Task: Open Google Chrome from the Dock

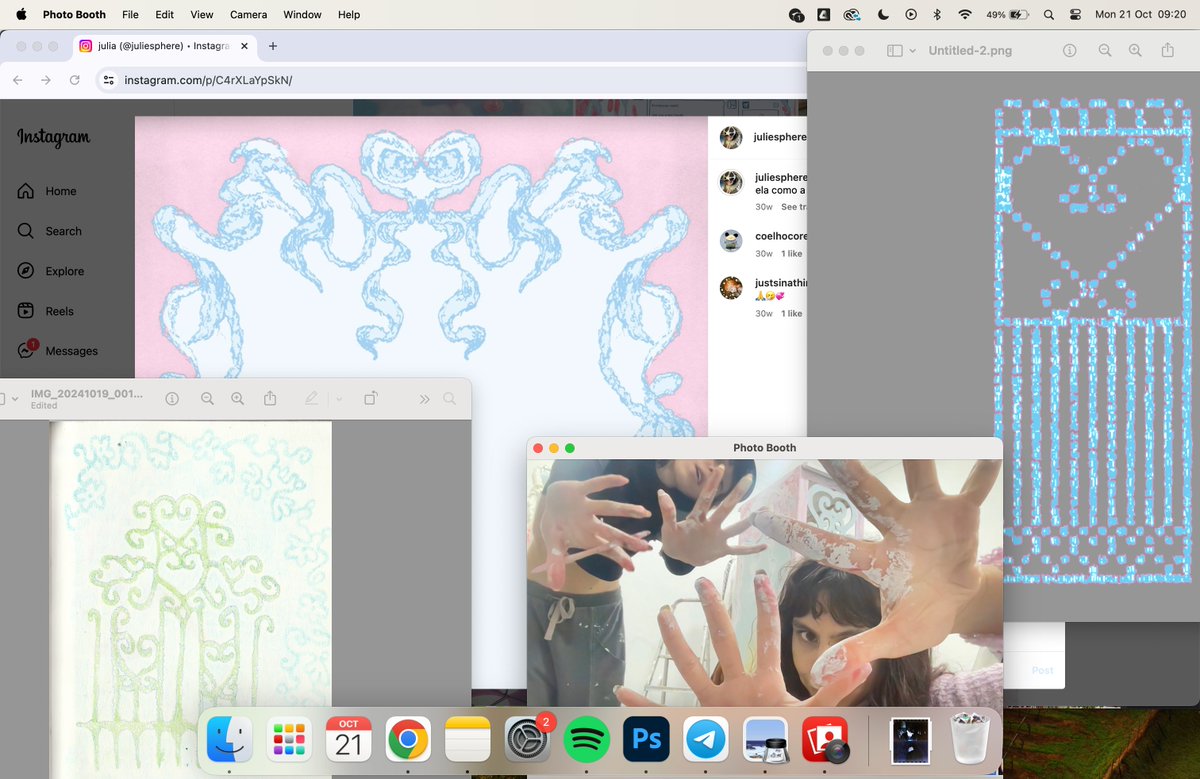Action: (408, 740)
